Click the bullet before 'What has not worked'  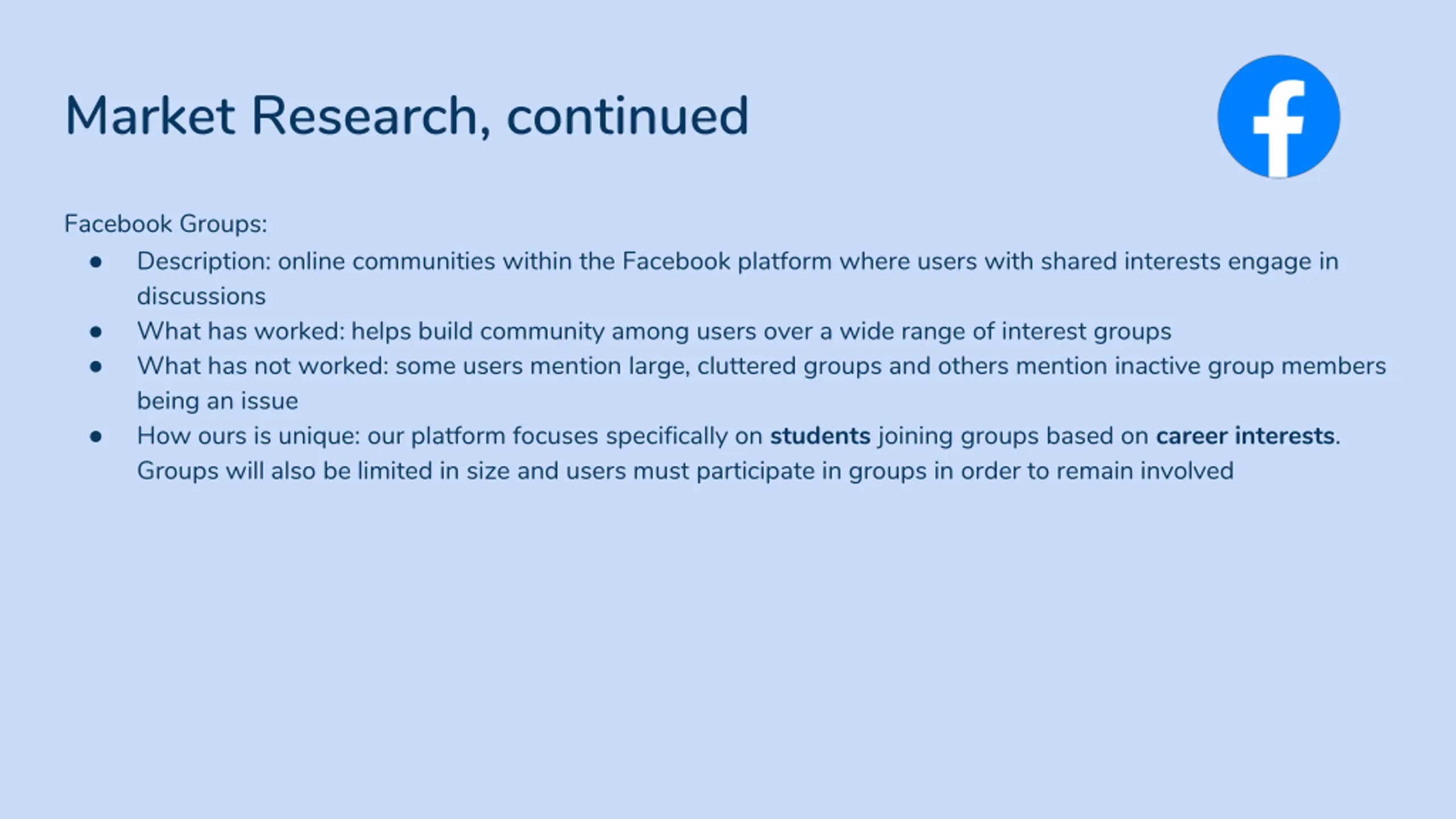[96, 367]
